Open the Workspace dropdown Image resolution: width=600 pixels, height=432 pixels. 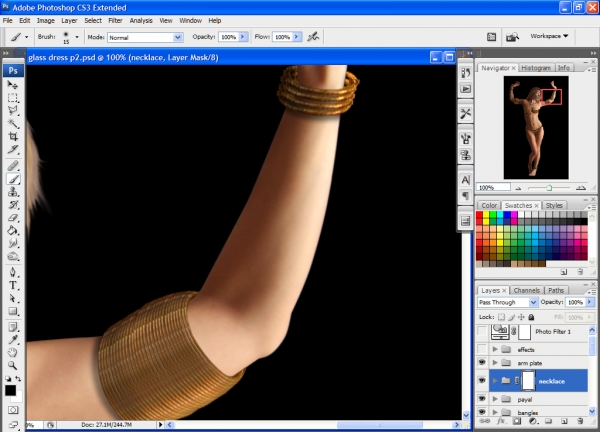point(549,36)
